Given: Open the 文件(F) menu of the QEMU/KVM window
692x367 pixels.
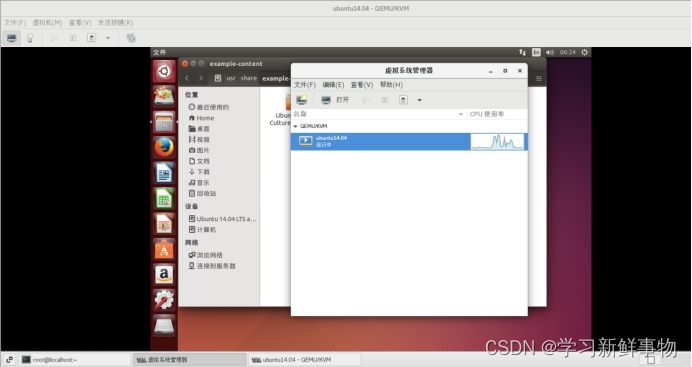Looking at the screenshot, I should (x=15, y=22).
